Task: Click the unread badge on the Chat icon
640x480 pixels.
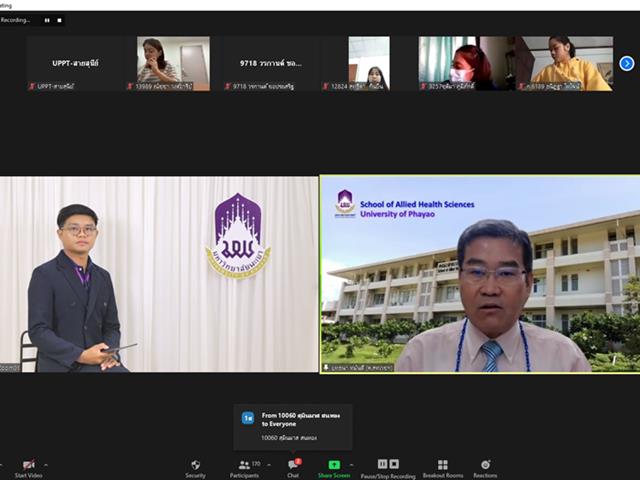Action: click(298, 461)
